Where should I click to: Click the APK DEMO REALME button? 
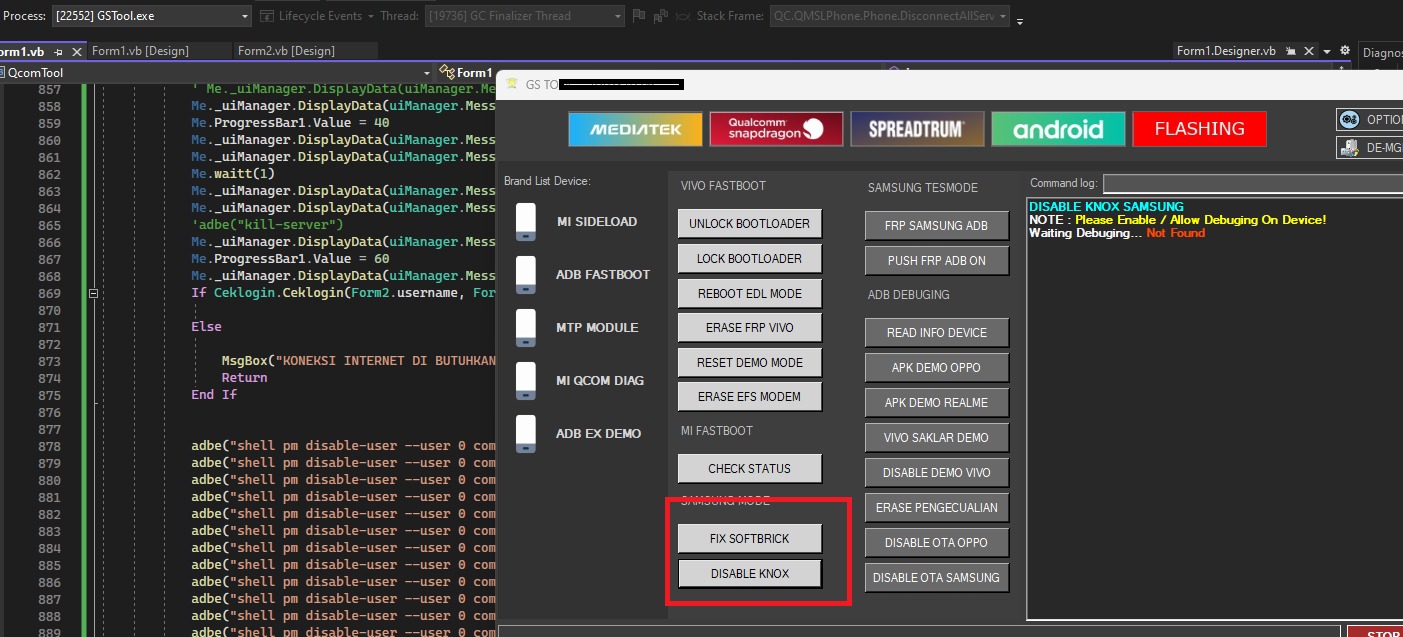pyautogui.click(x=937, y=402)
